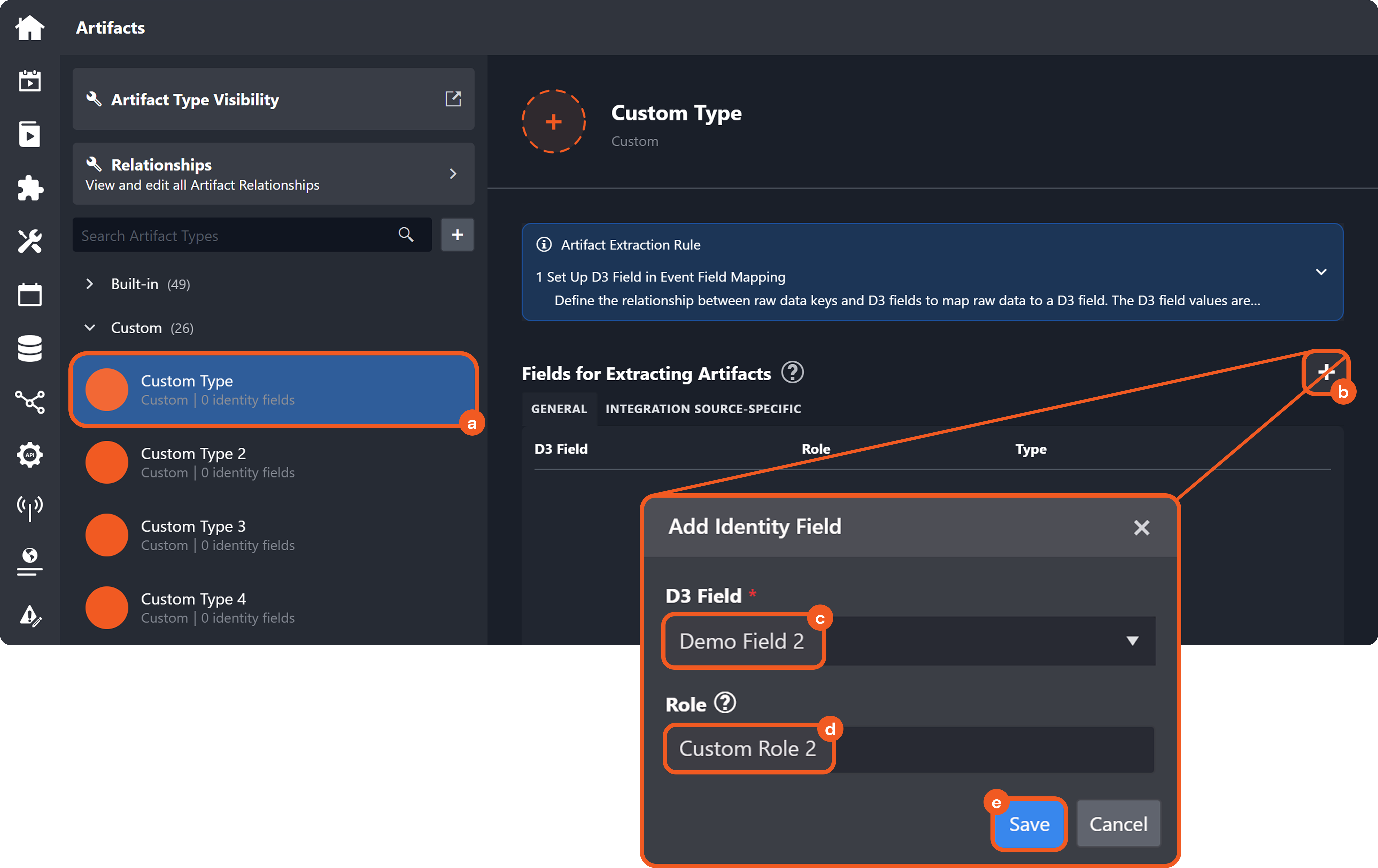This screenshot has height=868, width=1378.
Task: Open Artifact Type Visibility external link icon
Action: (x=453, y=99)
